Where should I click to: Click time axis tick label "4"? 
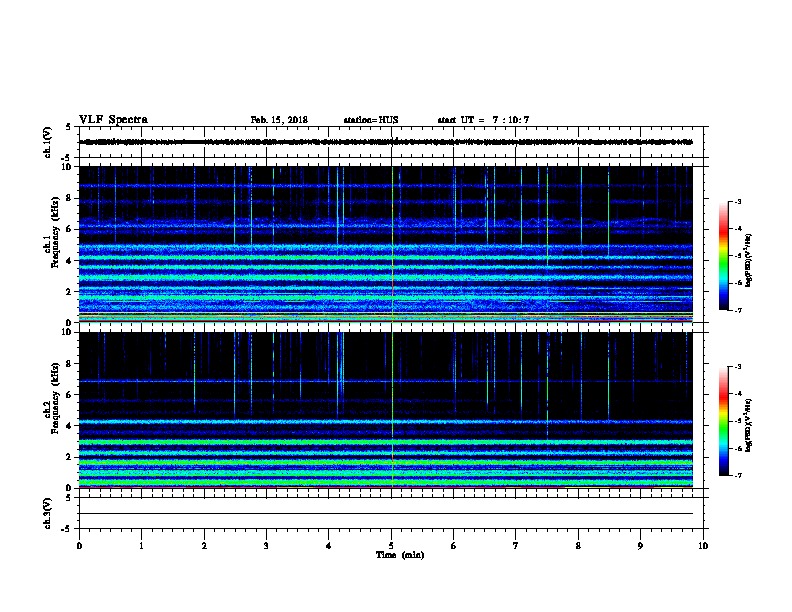click(x=329, y=546)
